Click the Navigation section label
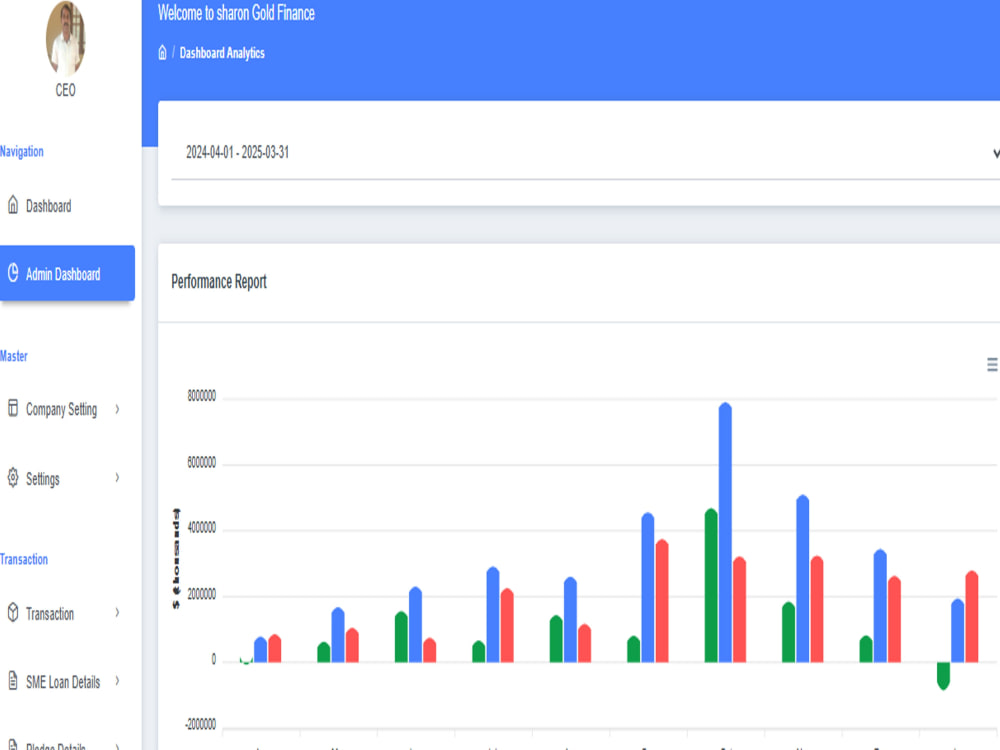The width and height of the screenshot is (1000, 750). (22, 152)
